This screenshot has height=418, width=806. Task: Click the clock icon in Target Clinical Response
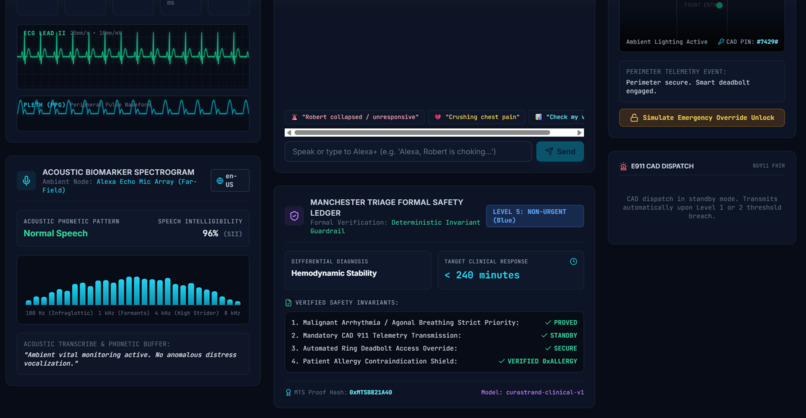point(573,262)
